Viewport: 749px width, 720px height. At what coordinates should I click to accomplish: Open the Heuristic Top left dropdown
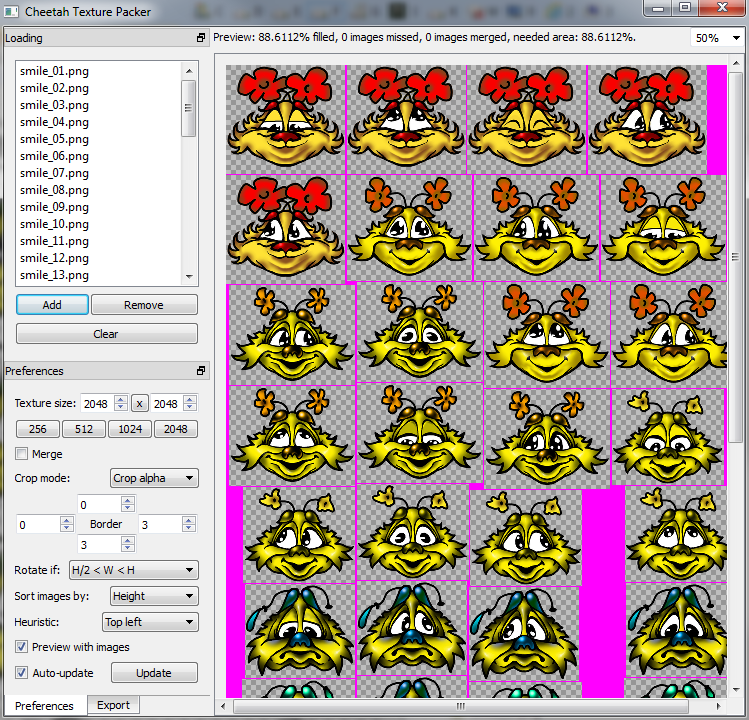point(150,622)
